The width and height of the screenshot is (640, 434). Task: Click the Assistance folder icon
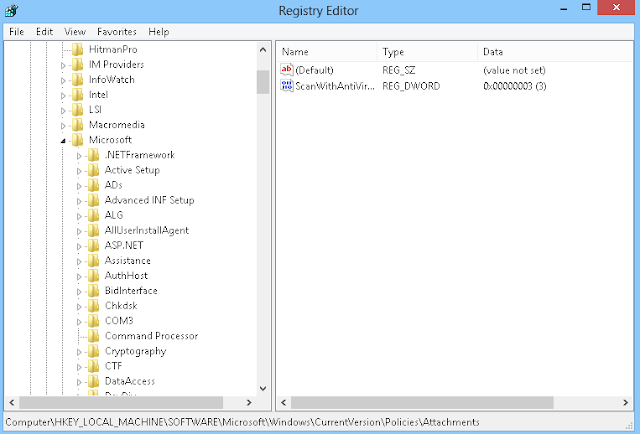point(93,260)
